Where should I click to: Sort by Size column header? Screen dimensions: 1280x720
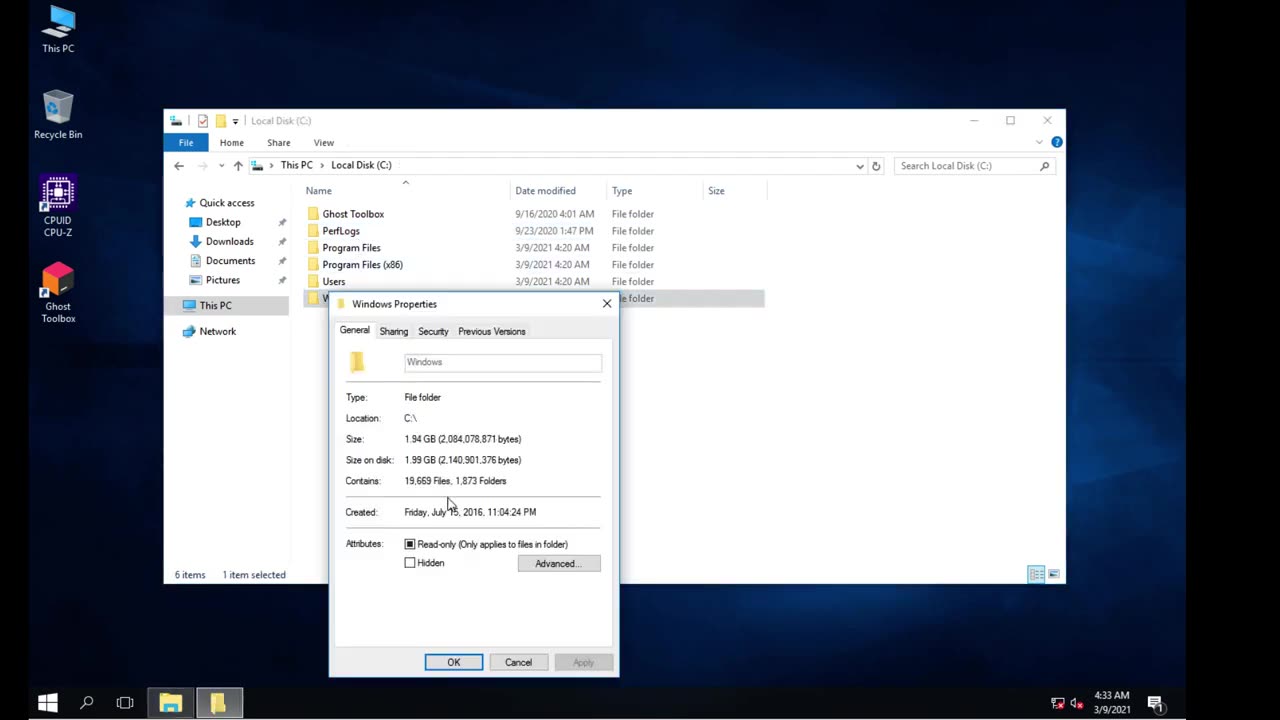point(734,191)
